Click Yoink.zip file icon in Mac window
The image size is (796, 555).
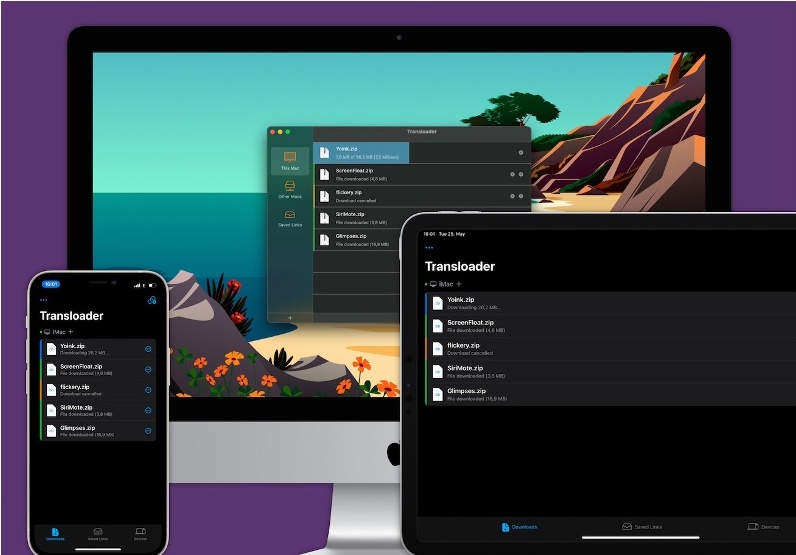[x=324, y=153]
